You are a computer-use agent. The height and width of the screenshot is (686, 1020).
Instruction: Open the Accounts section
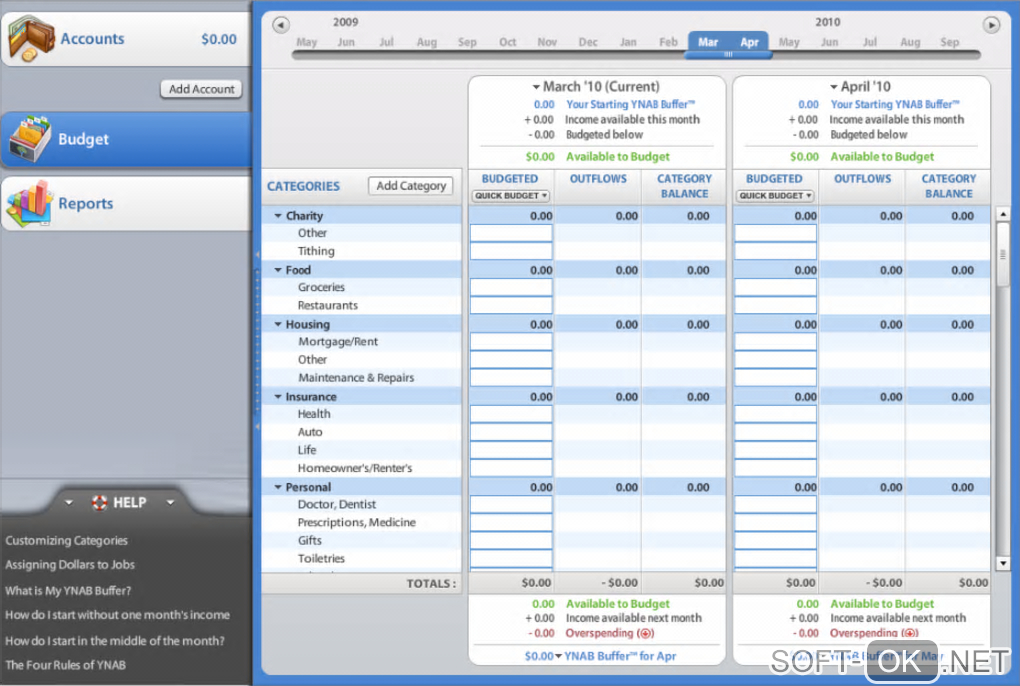tap(125, 39)
